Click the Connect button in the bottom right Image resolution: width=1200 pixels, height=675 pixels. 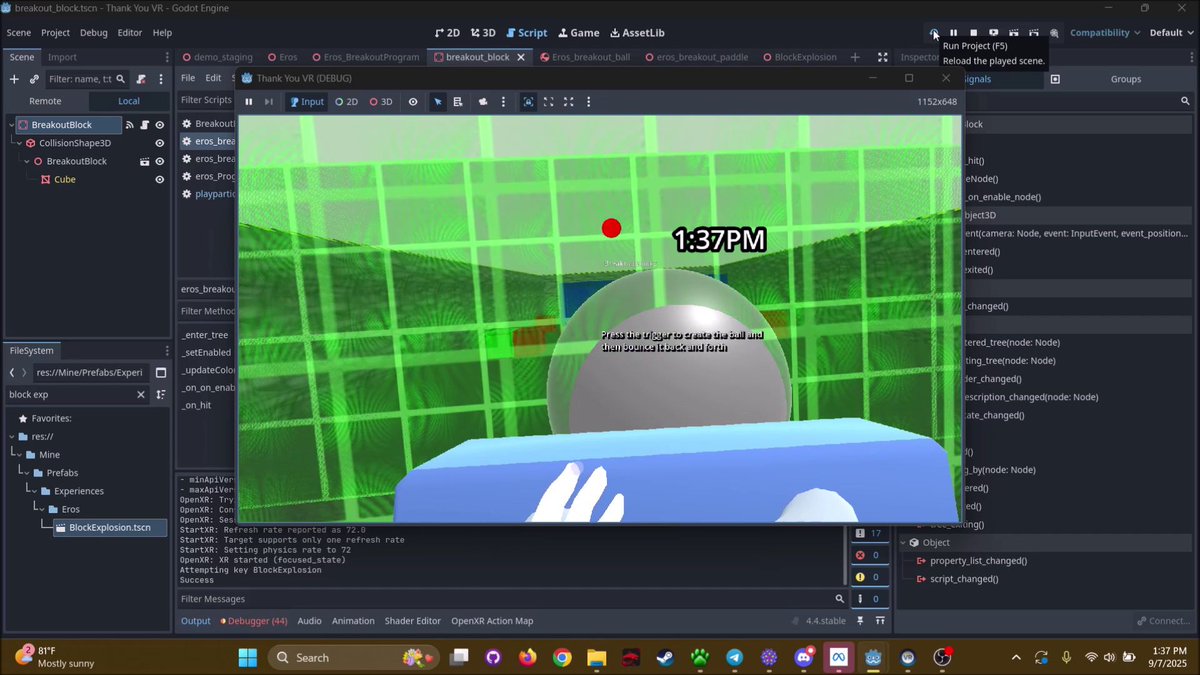[x=1163, y=620]
